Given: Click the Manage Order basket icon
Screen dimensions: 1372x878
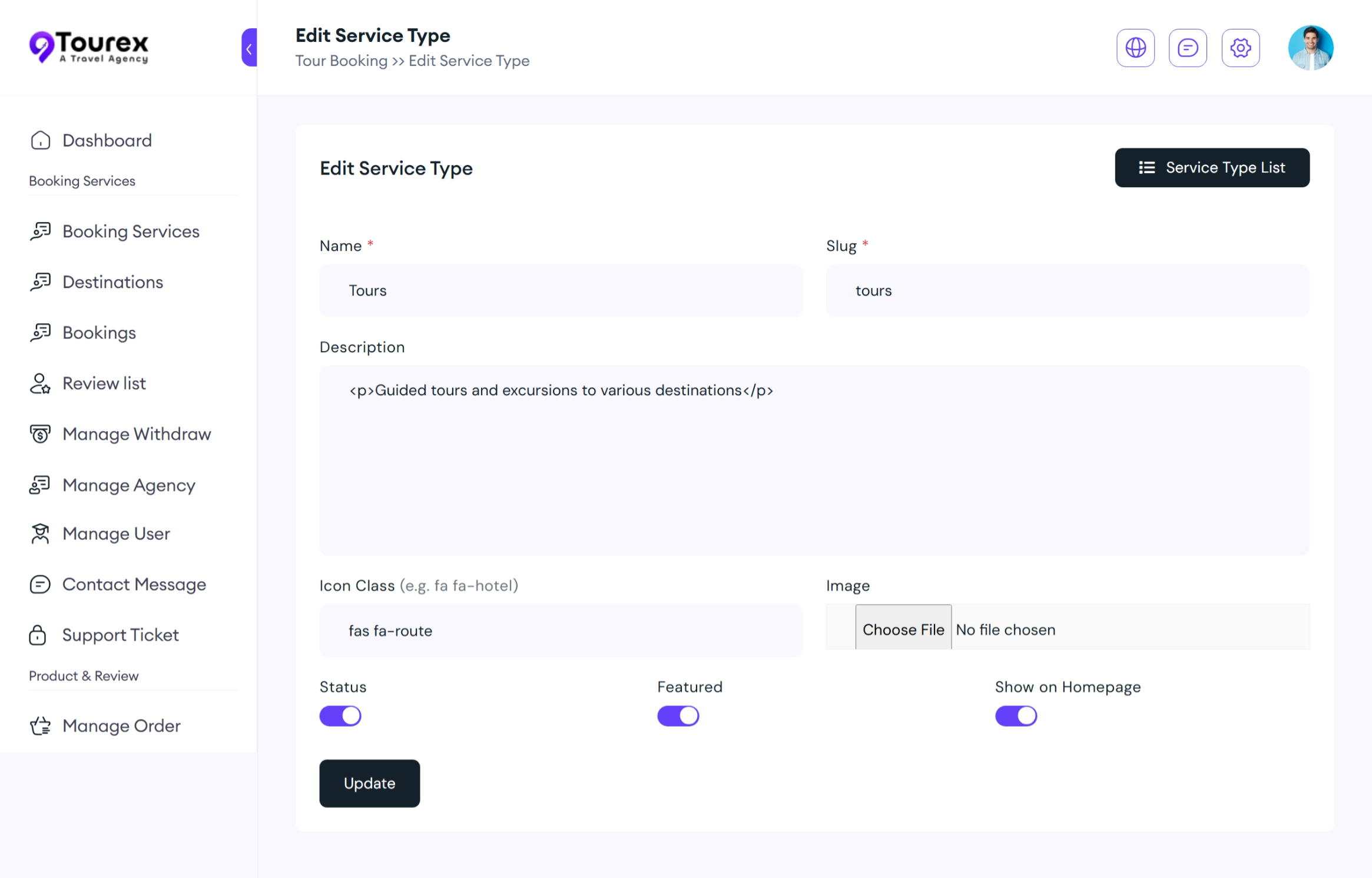Looking at the screenshot, I should tap(40, 725).
